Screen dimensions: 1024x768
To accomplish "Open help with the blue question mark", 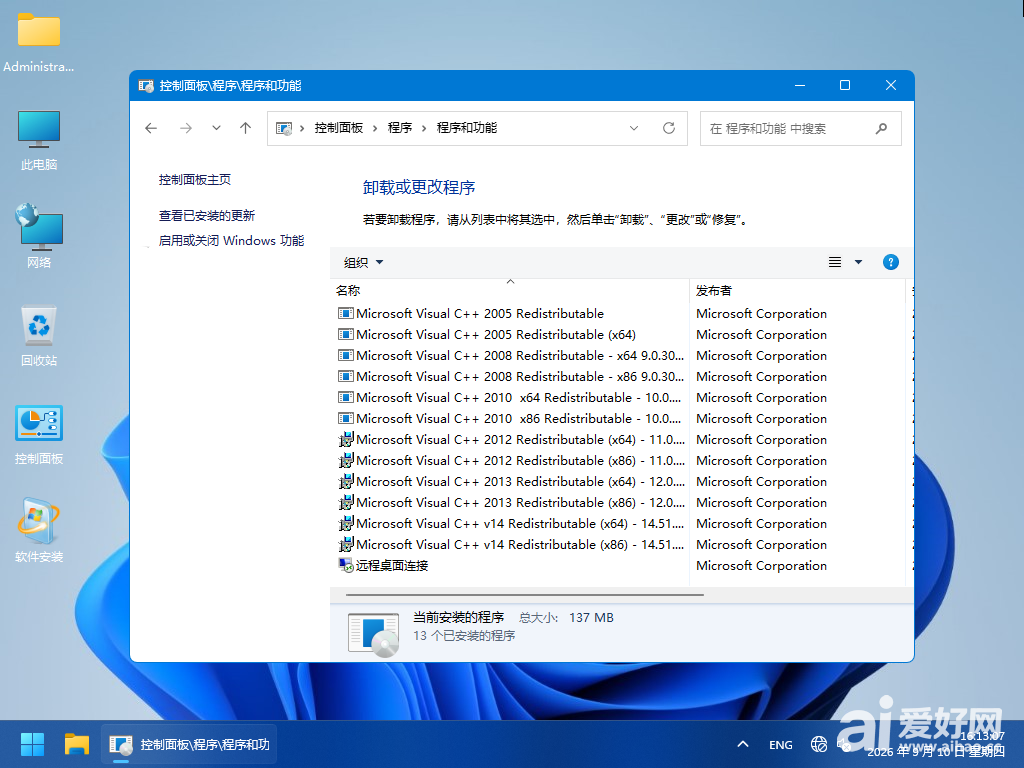I will click(x=891, y=263).
